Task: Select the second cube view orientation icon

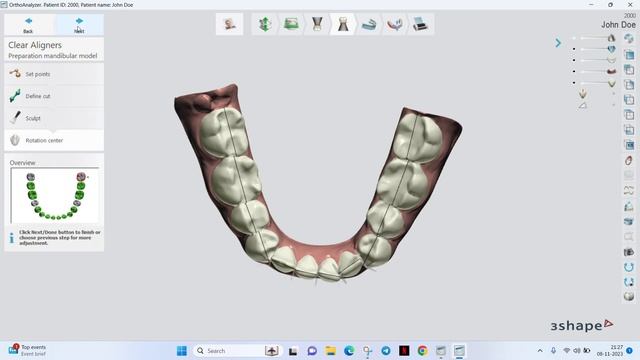Action: [629, 69]
